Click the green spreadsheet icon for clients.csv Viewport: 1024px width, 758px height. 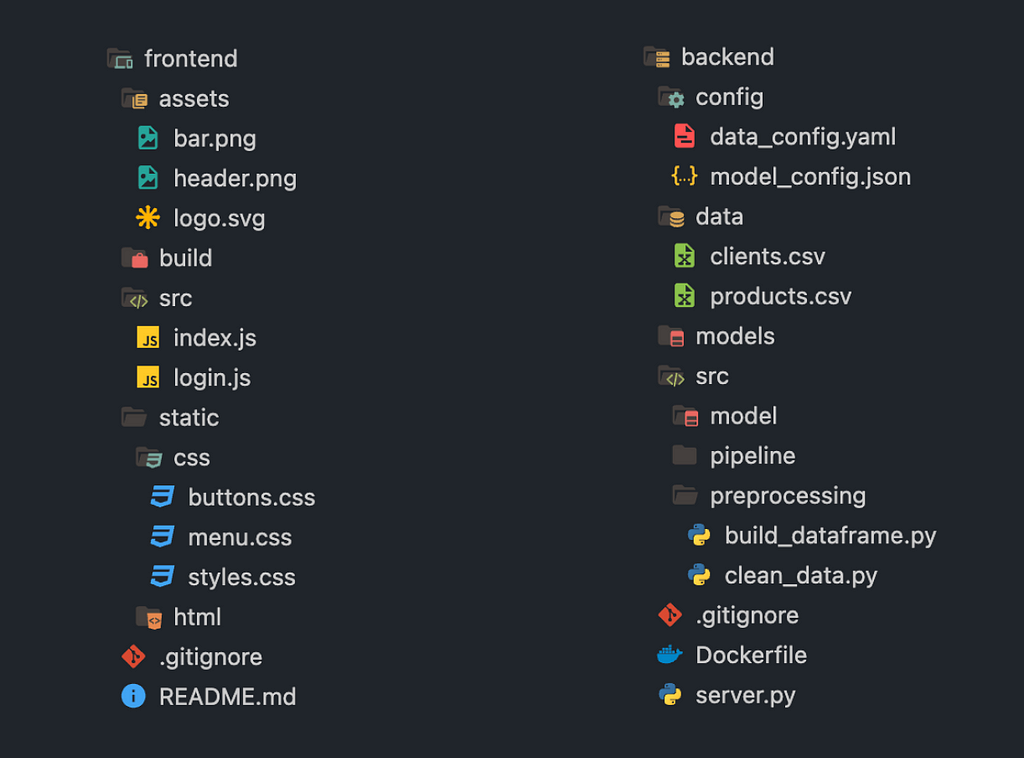(684, 256)
